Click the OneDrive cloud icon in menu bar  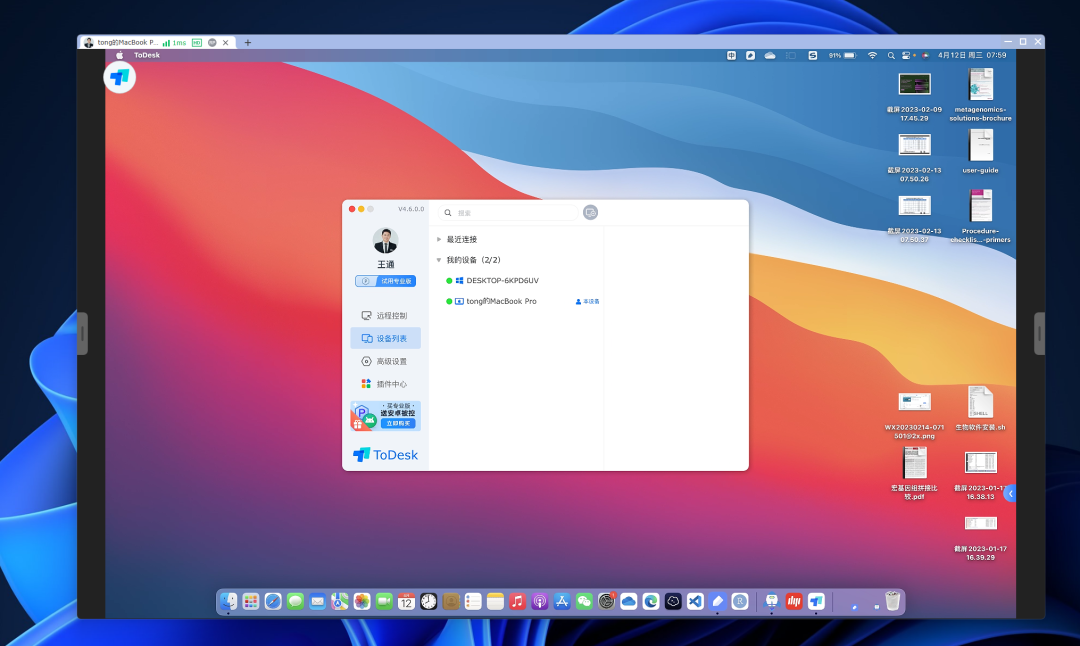pos(770,55)
